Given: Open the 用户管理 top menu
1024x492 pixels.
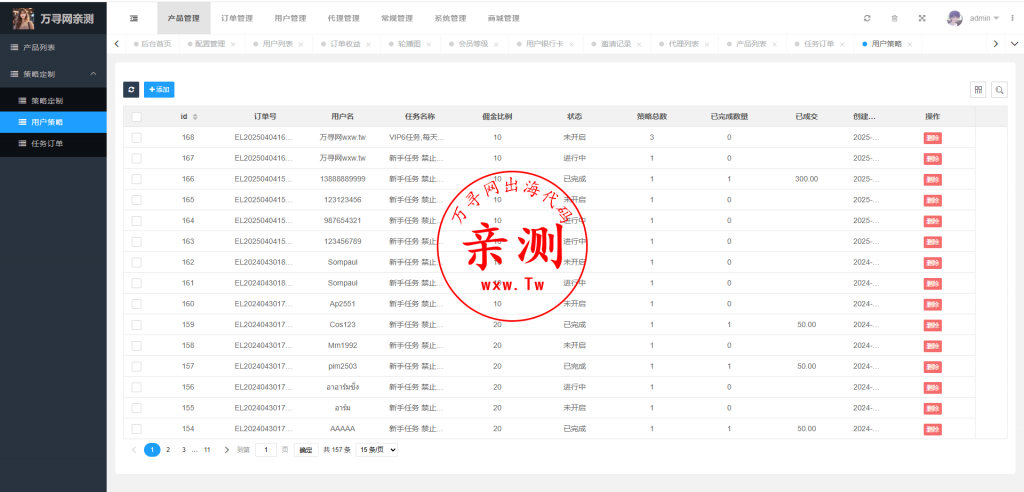Looking at the screenshot, I should pyautogui.click(x=291, y=18).
